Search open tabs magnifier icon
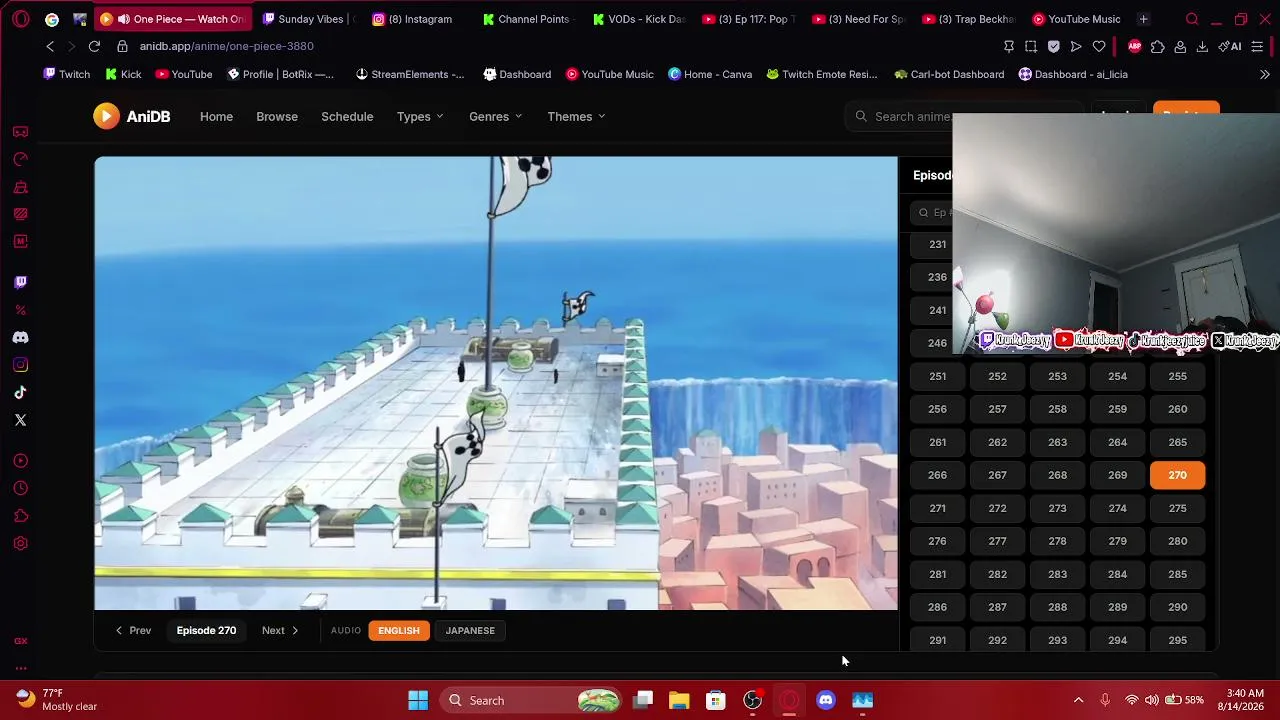This screenshot has width=1280, height=720. point(1192,19)
